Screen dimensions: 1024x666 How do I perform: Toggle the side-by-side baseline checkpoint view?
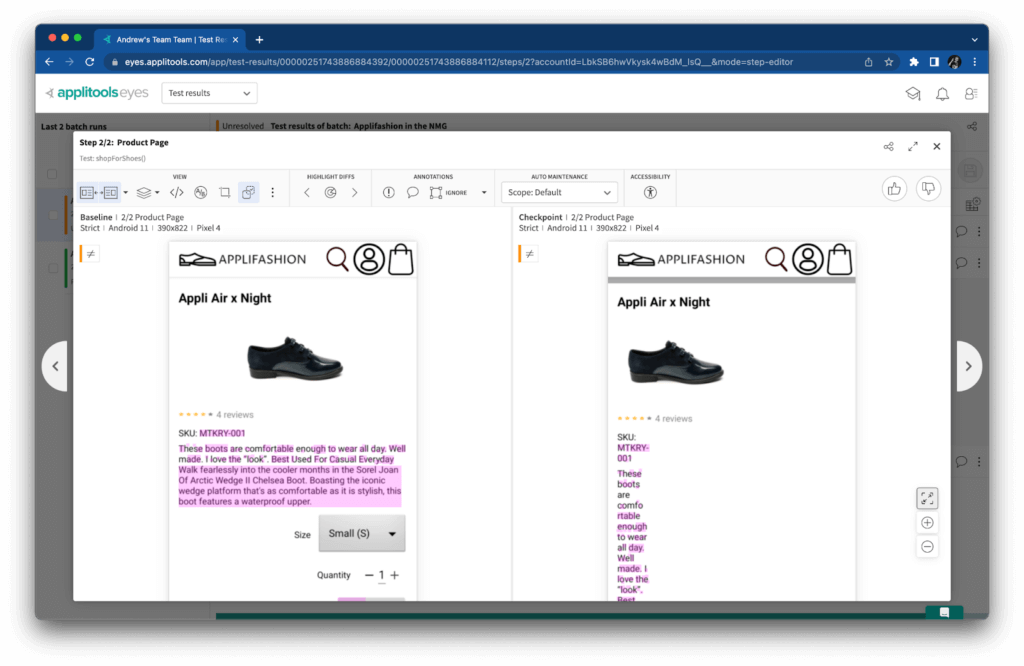click(x=99, y=192)
